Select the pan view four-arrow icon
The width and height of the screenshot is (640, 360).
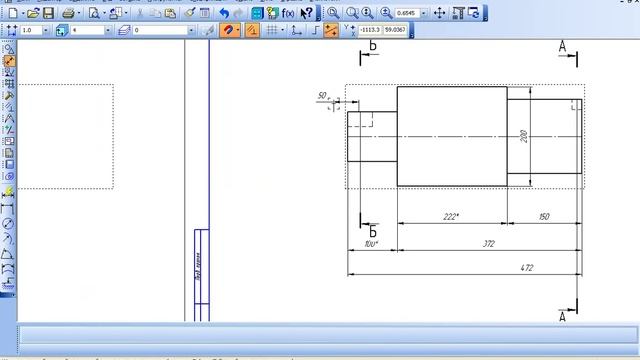point(440,13)
